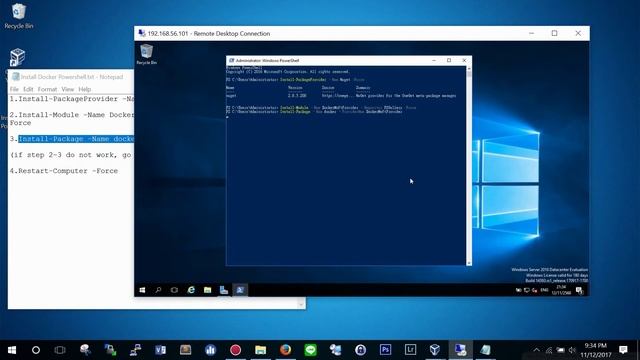Click line '2.Install-Module -Name Docker' in Notepad
The height and width of the screenshot is (360, 640).
(72, 115)
